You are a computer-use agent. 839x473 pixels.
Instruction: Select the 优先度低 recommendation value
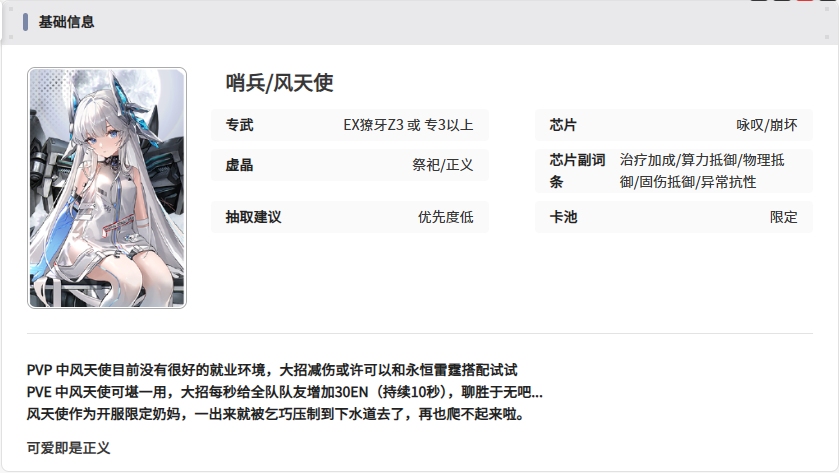(x=445, y=217)
